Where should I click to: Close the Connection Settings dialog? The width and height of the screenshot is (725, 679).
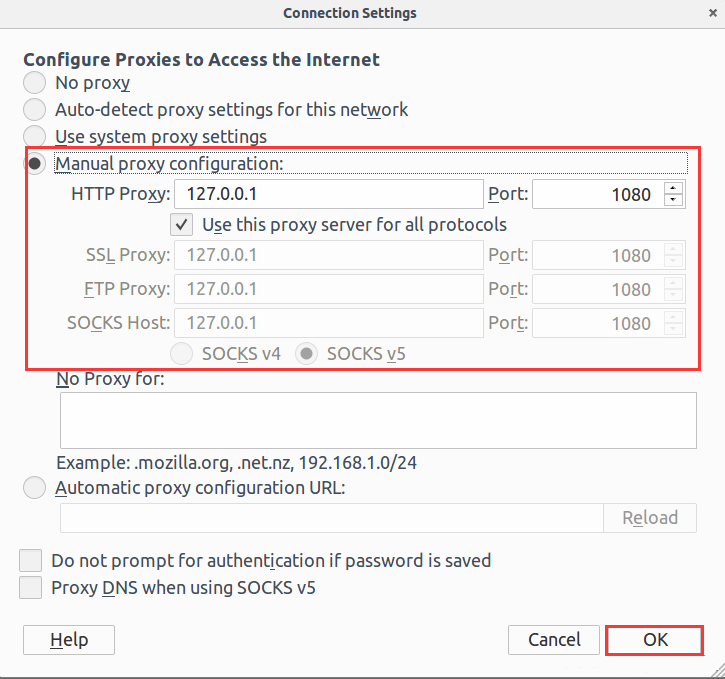[712, 13]
